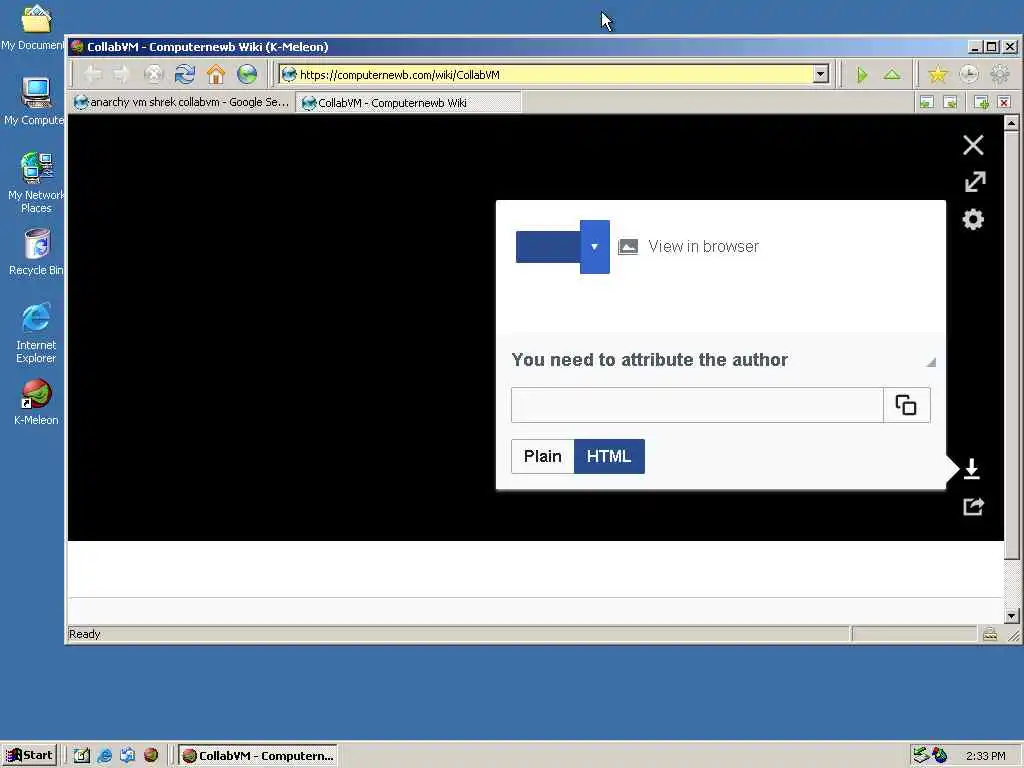The image size is (1024, 768).
Task: Click the status bar security lock icon
Action: pos(990,633)
